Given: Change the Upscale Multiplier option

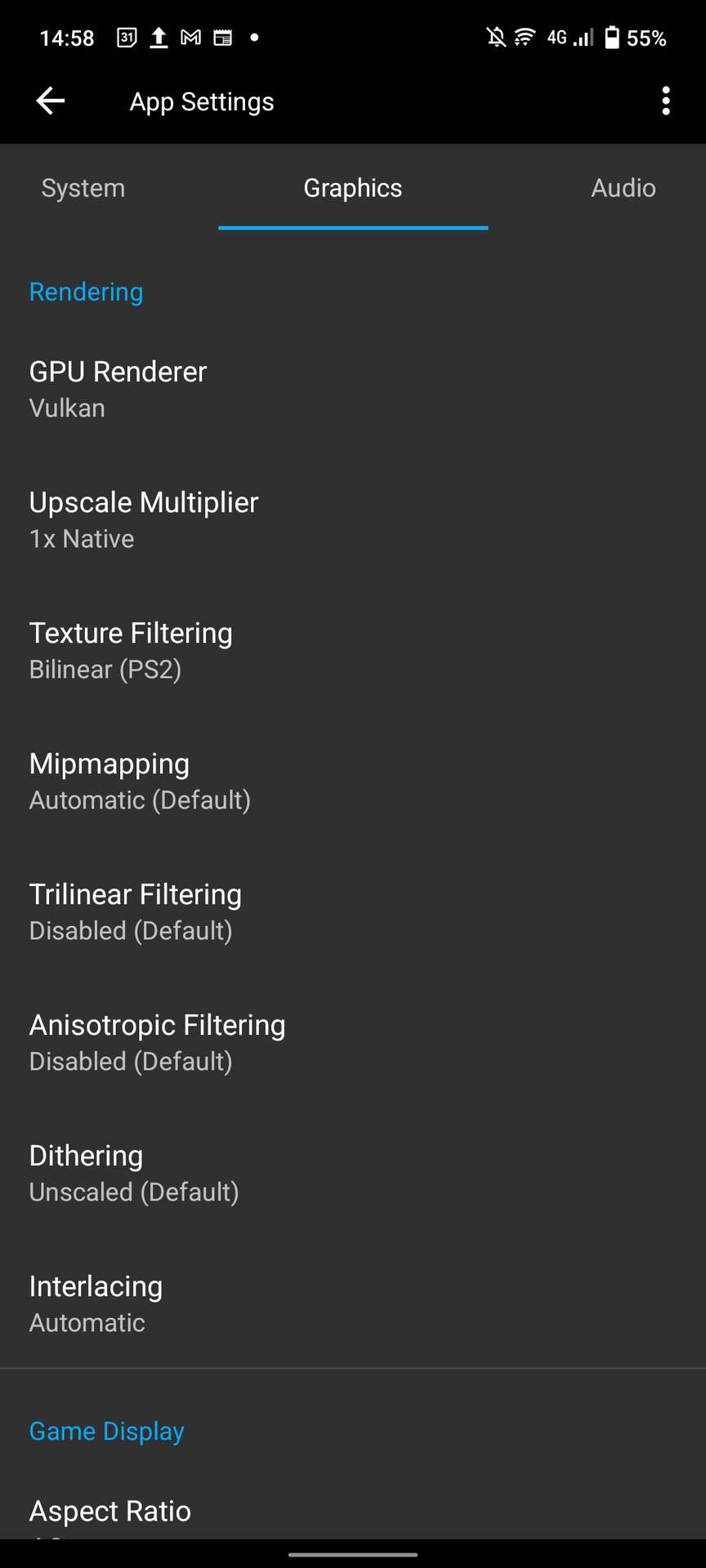Looking at the screenshot, I should click(353, 519).
